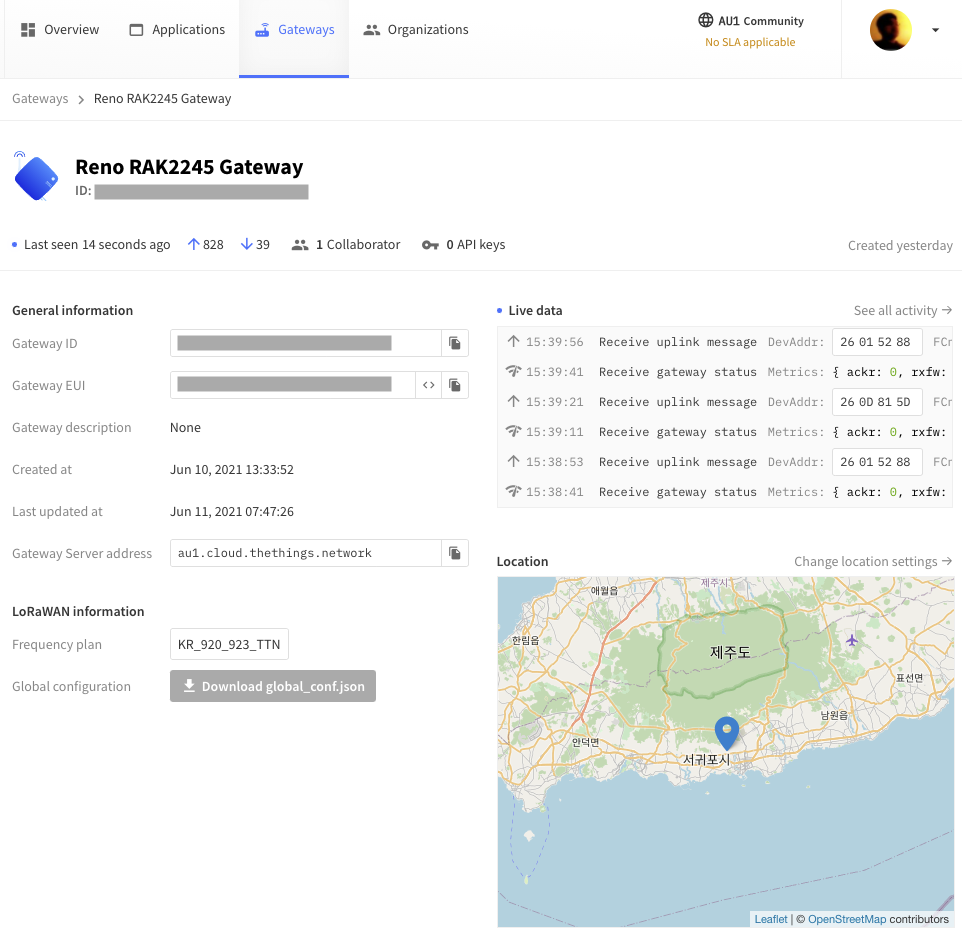Copy the Gateway EUI to clipboard

(x=455, y=385)
